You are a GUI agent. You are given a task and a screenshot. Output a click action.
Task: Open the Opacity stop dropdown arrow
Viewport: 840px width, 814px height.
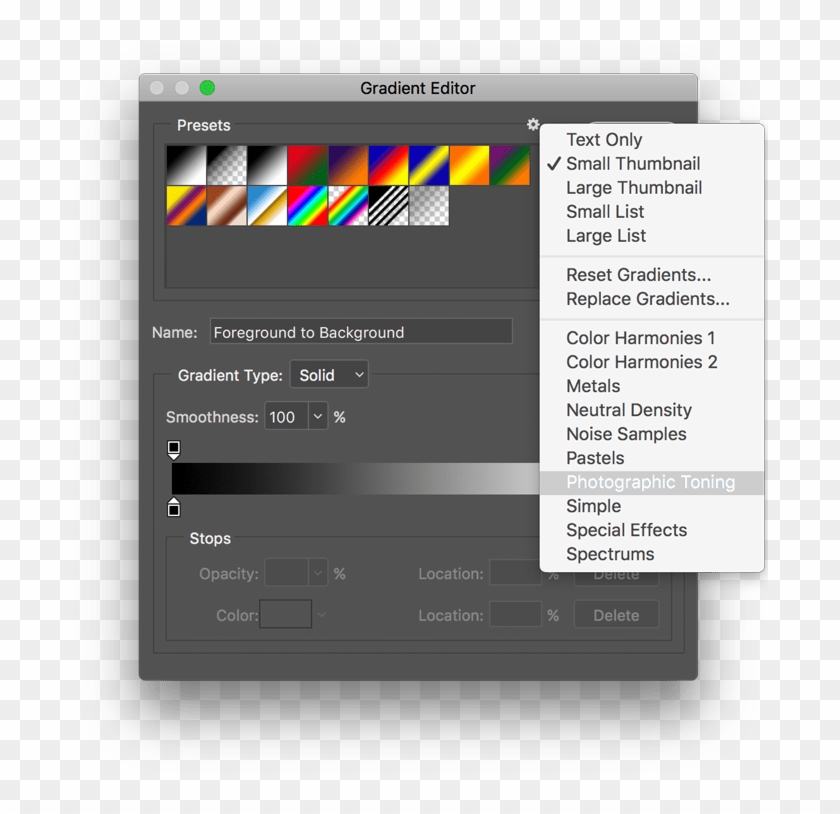318,573
